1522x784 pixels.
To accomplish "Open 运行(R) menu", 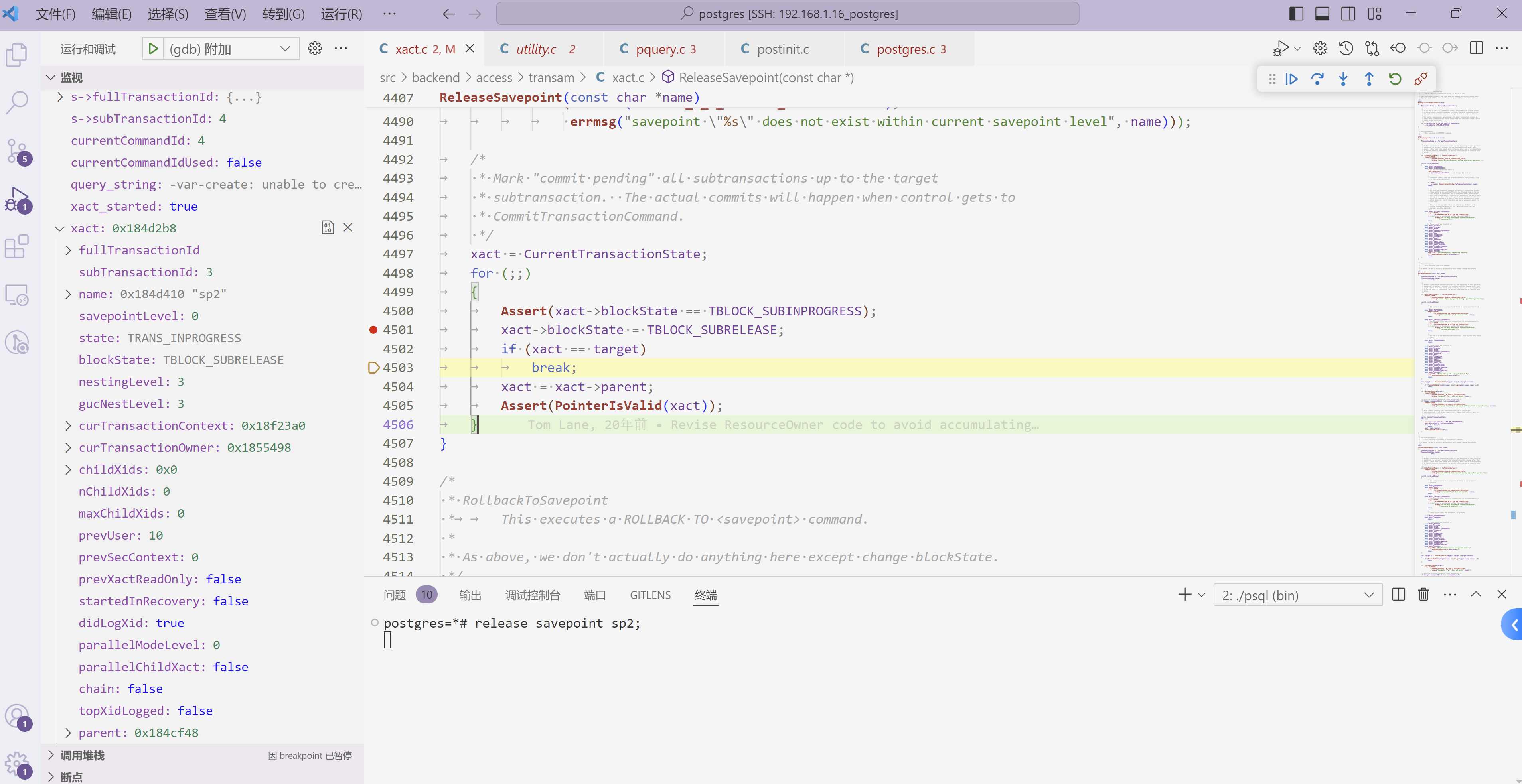I will [342, 14].
